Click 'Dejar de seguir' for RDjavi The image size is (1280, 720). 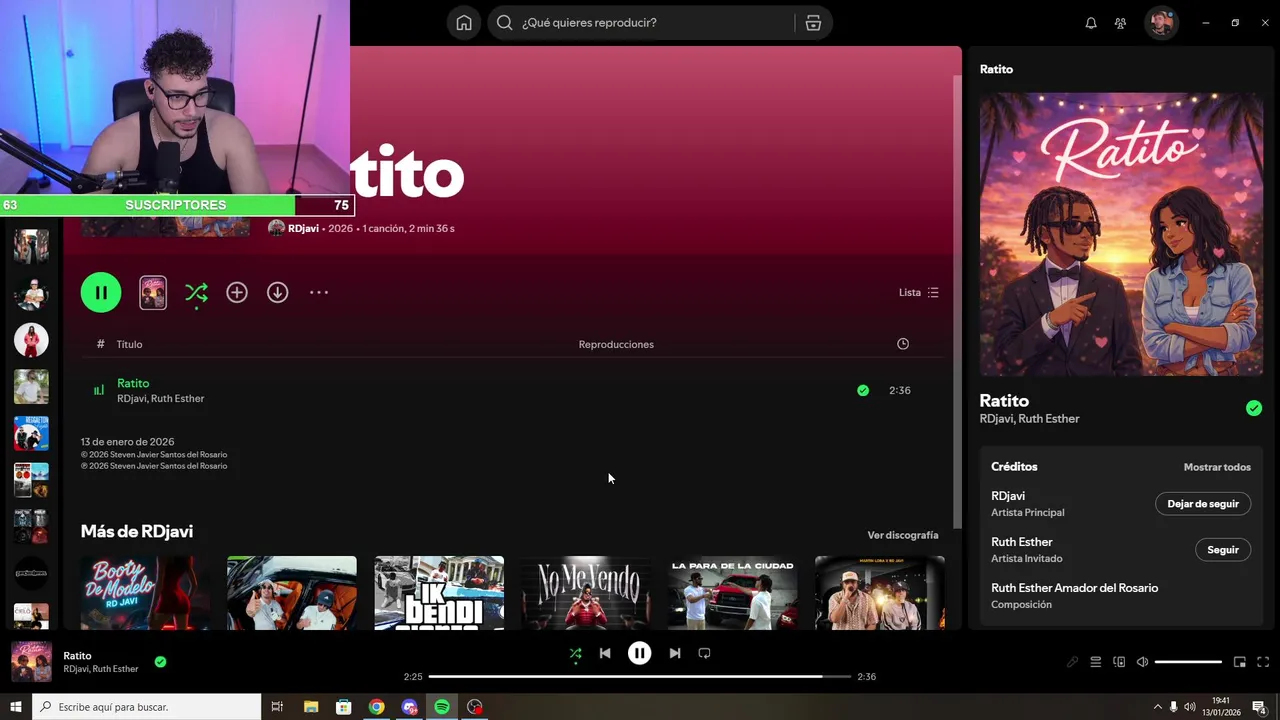point(1203,504)
